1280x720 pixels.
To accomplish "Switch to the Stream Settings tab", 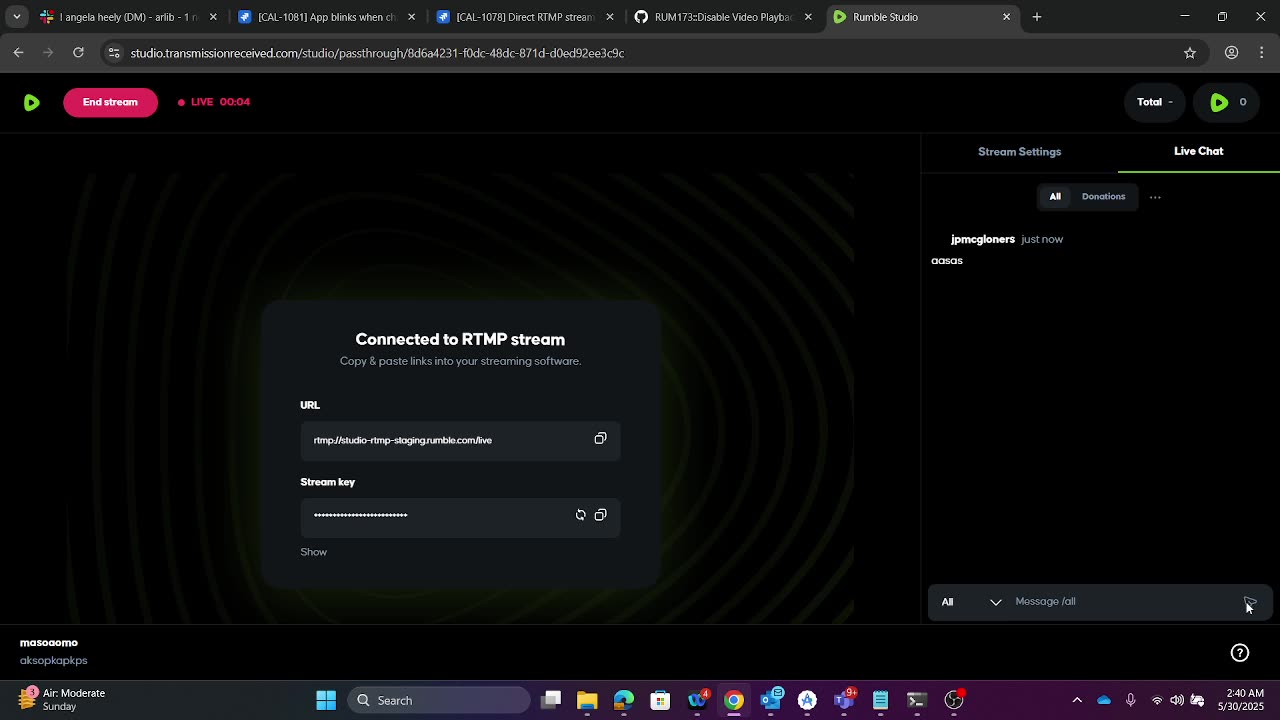I will pyautogui.click(x=1019, y=152).
